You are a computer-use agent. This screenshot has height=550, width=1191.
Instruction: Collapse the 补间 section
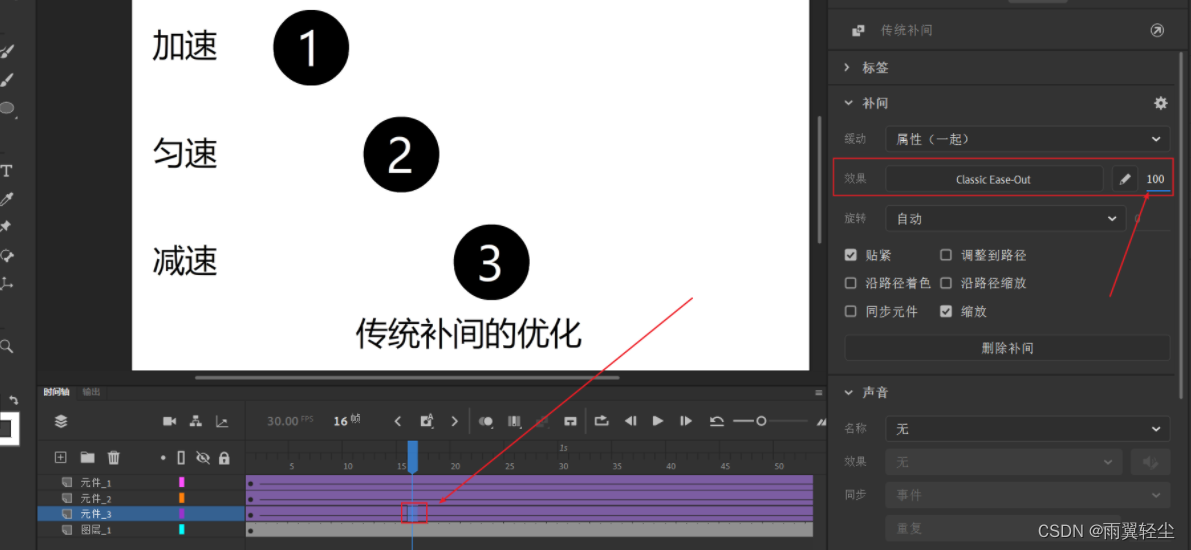tap(848, 103)
